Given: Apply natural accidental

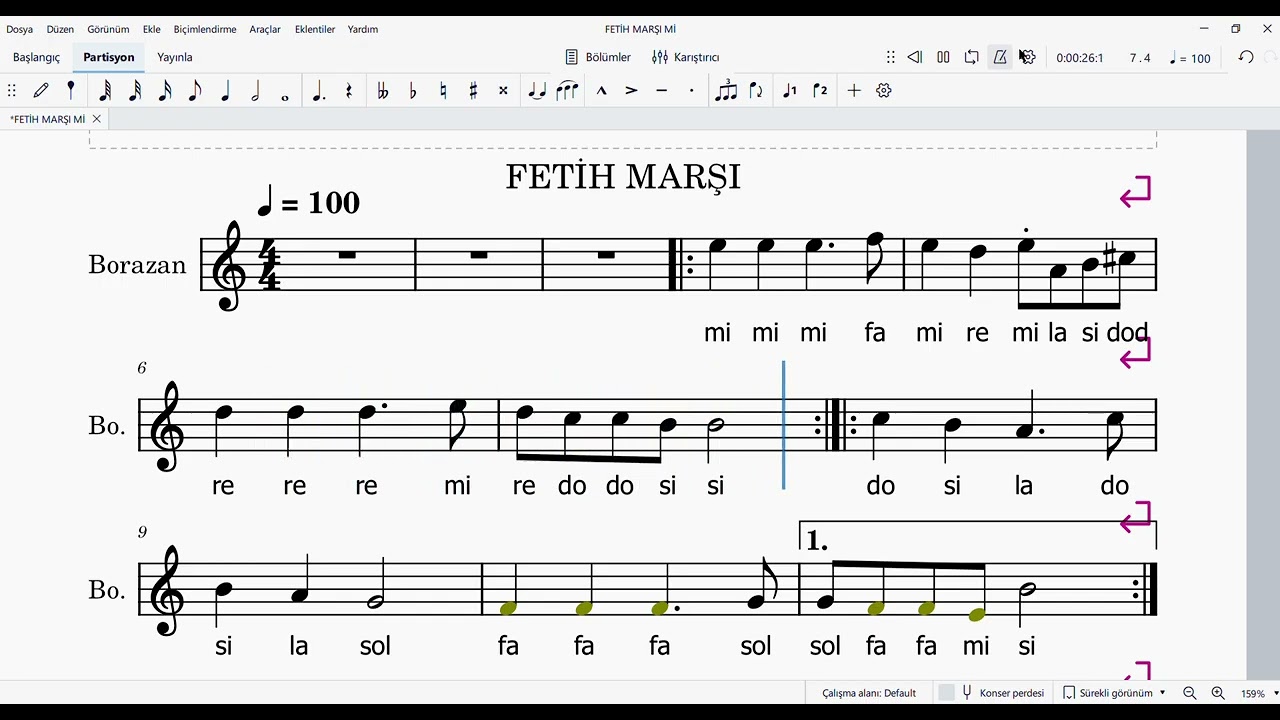Looking at the screenshot, I should tap(443, 91).
